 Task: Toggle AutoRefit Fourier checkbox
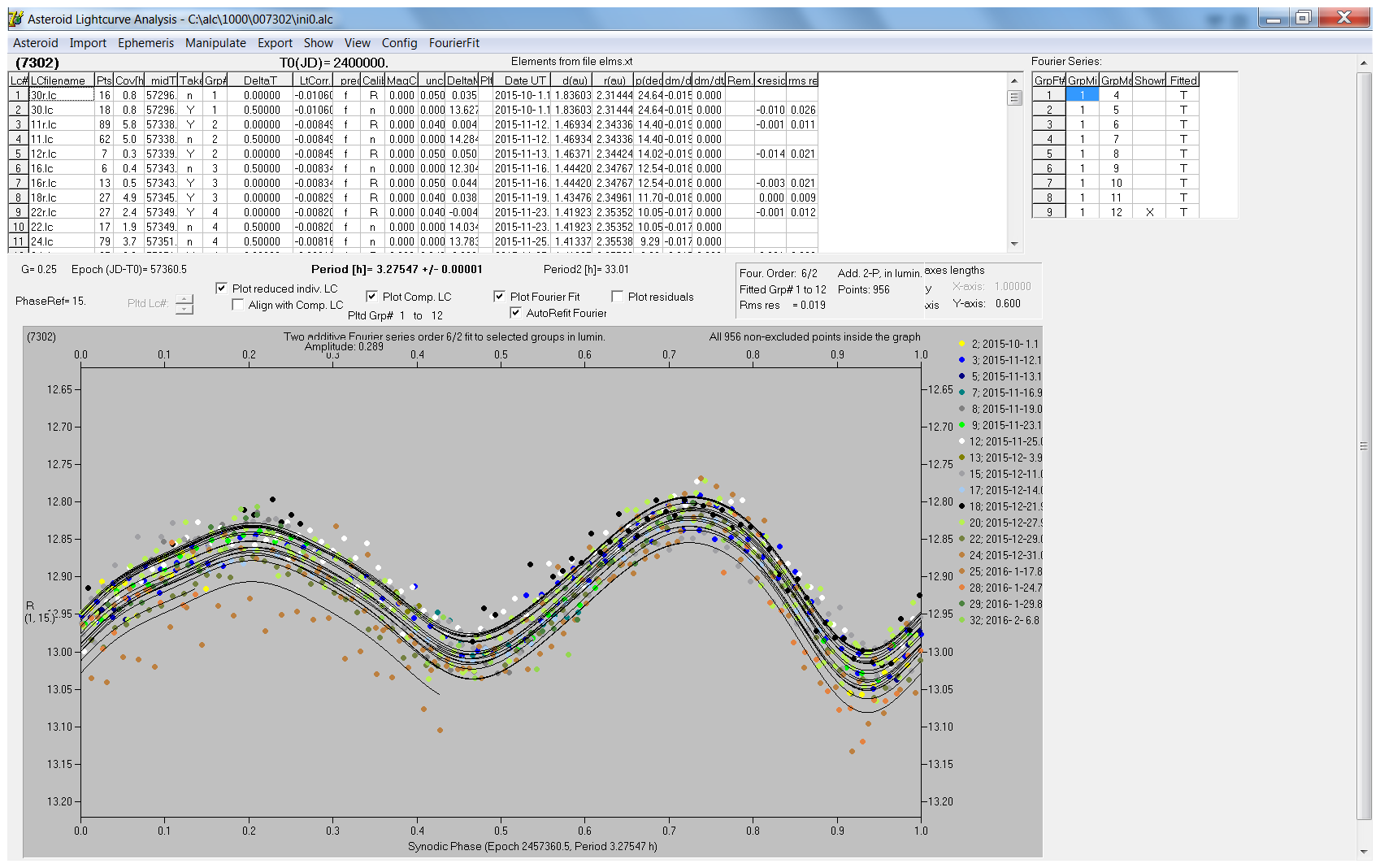coord(515,313)
